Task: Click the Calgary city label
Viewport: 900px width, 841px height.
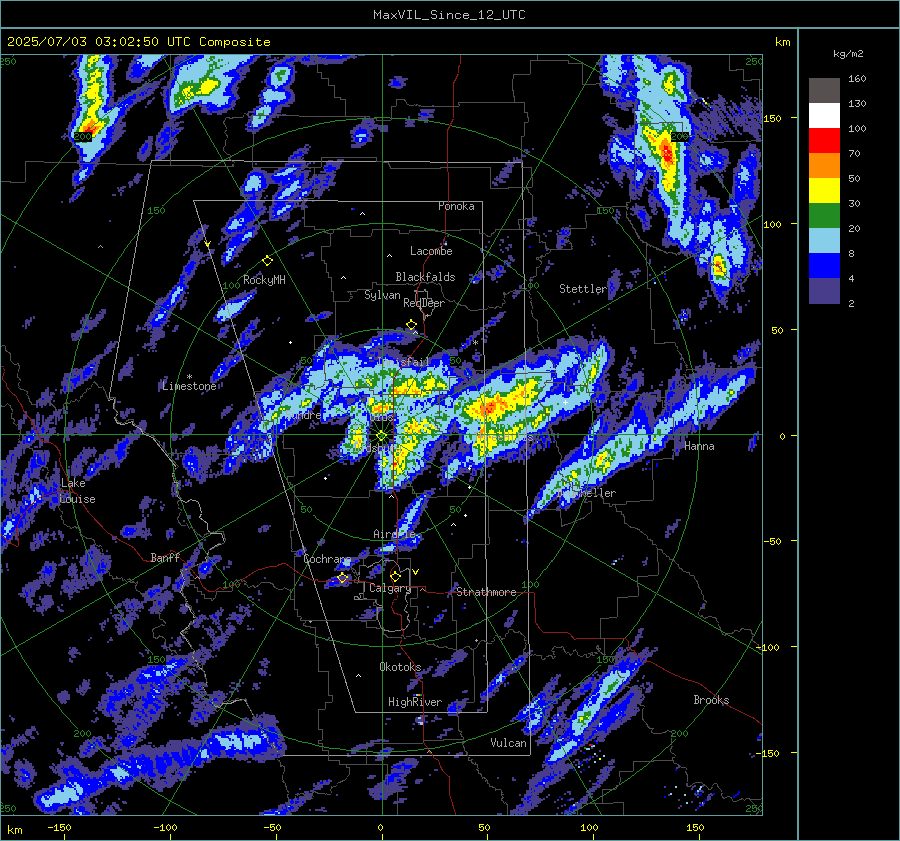Action: point(390,588)
